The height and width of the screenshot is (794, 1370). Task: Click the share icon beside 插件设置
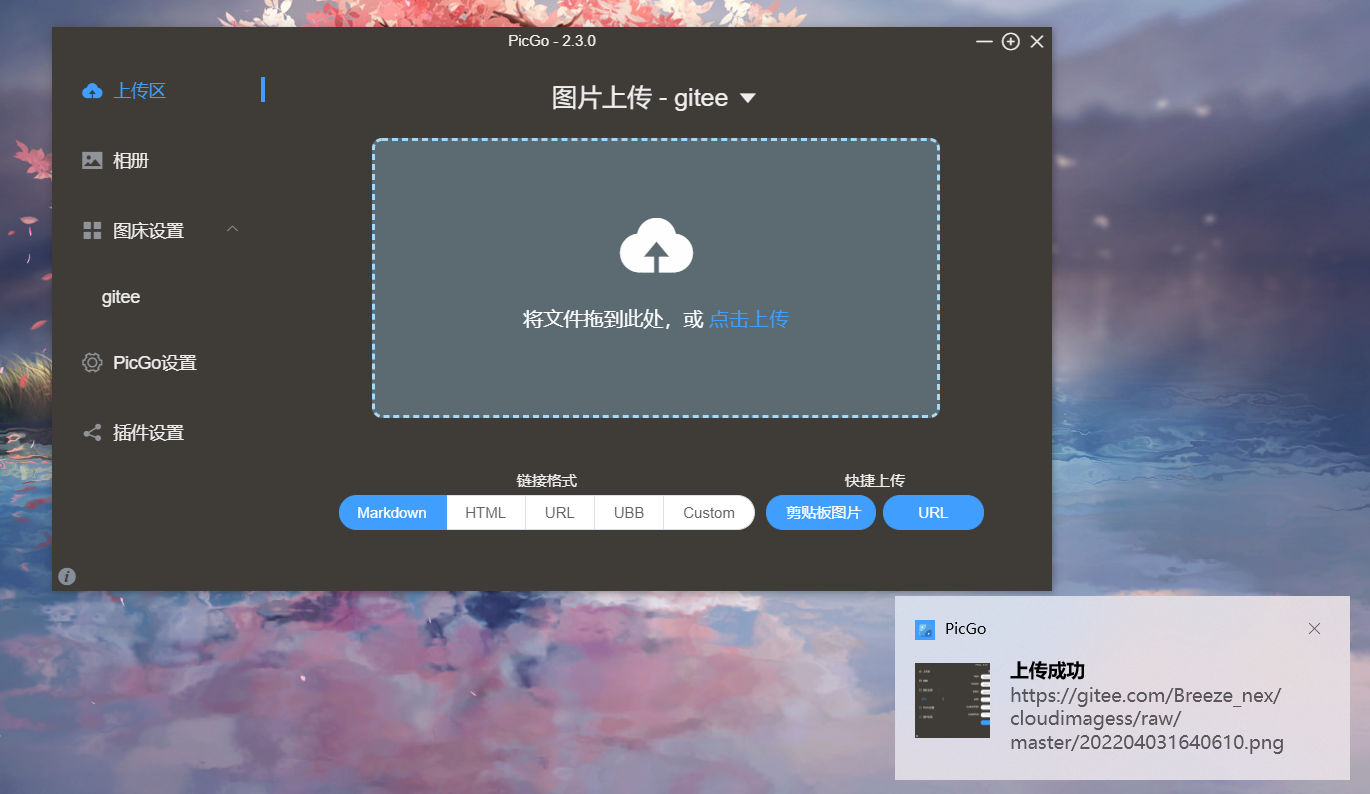pos(92,433)
